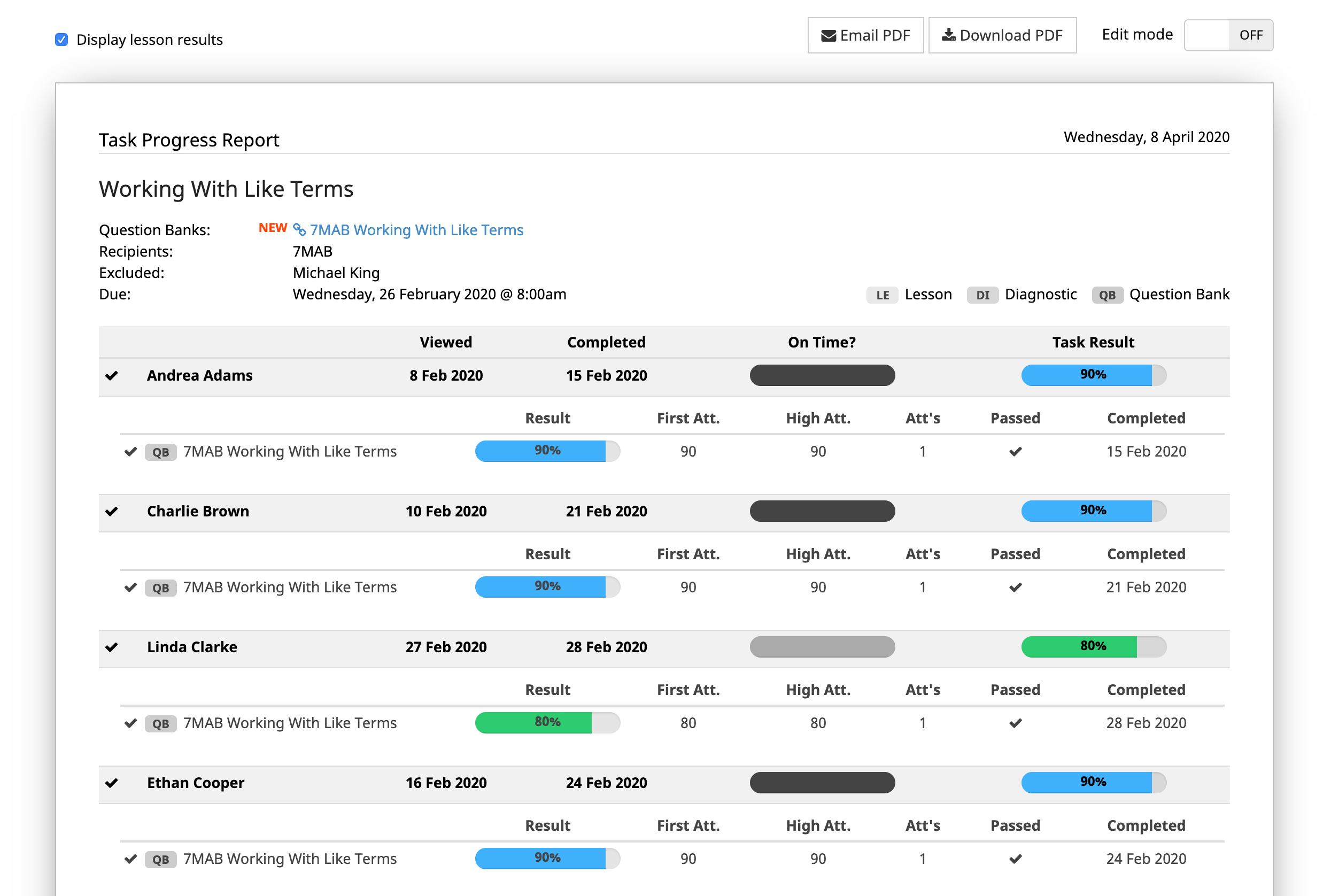Open the 7MAB Working With Like Terms link

pyautogui.click(x=416, y=230)
